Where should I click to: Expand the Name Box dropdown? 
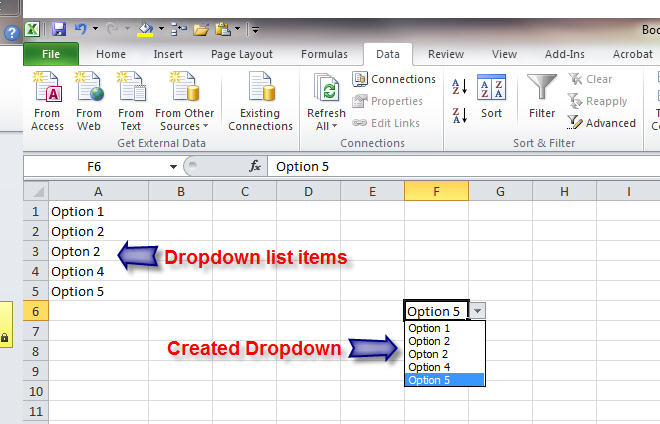[173, 167]
